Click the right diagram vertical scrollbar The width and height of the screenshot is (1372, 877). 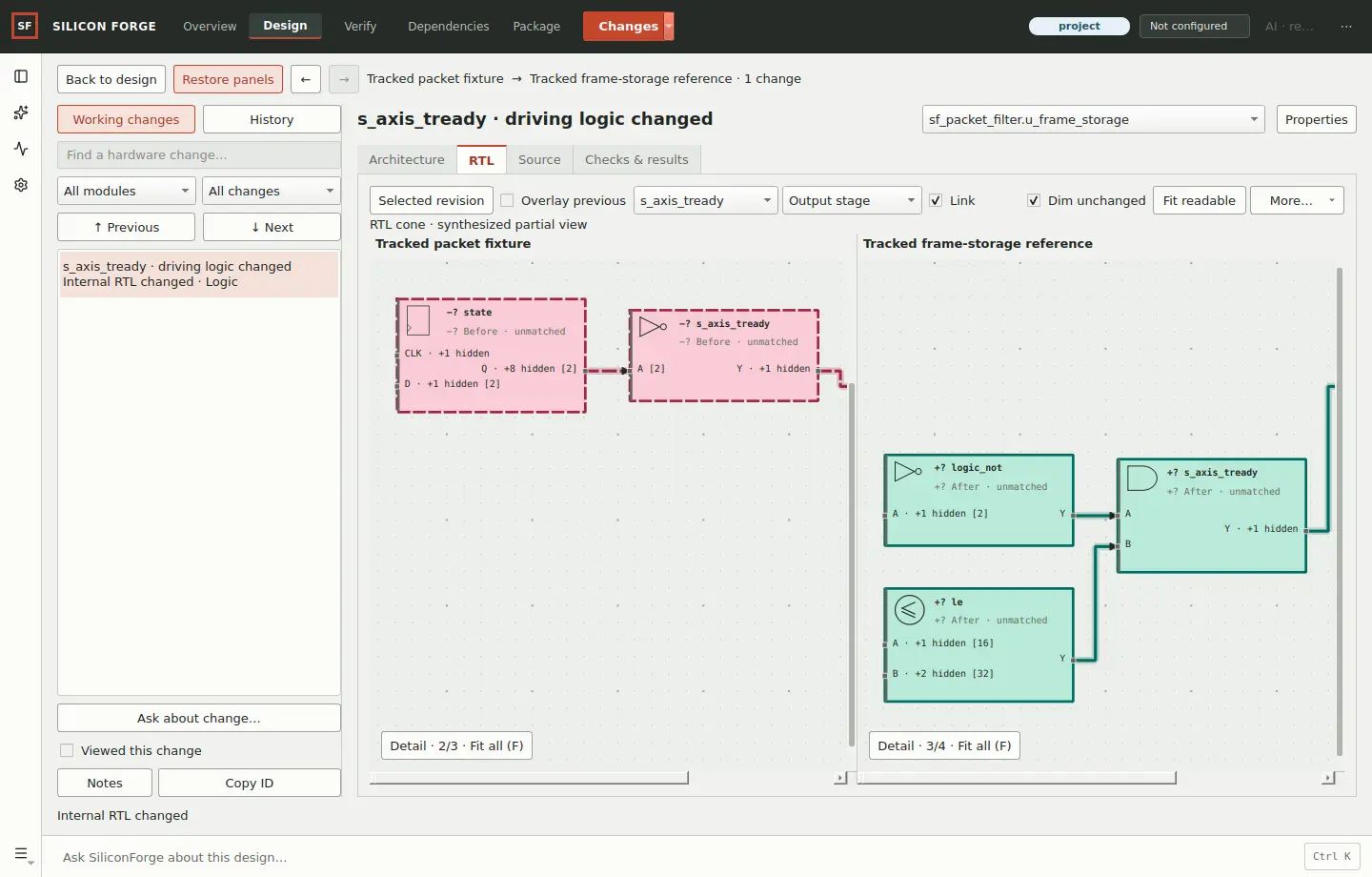coord(1340,512)
